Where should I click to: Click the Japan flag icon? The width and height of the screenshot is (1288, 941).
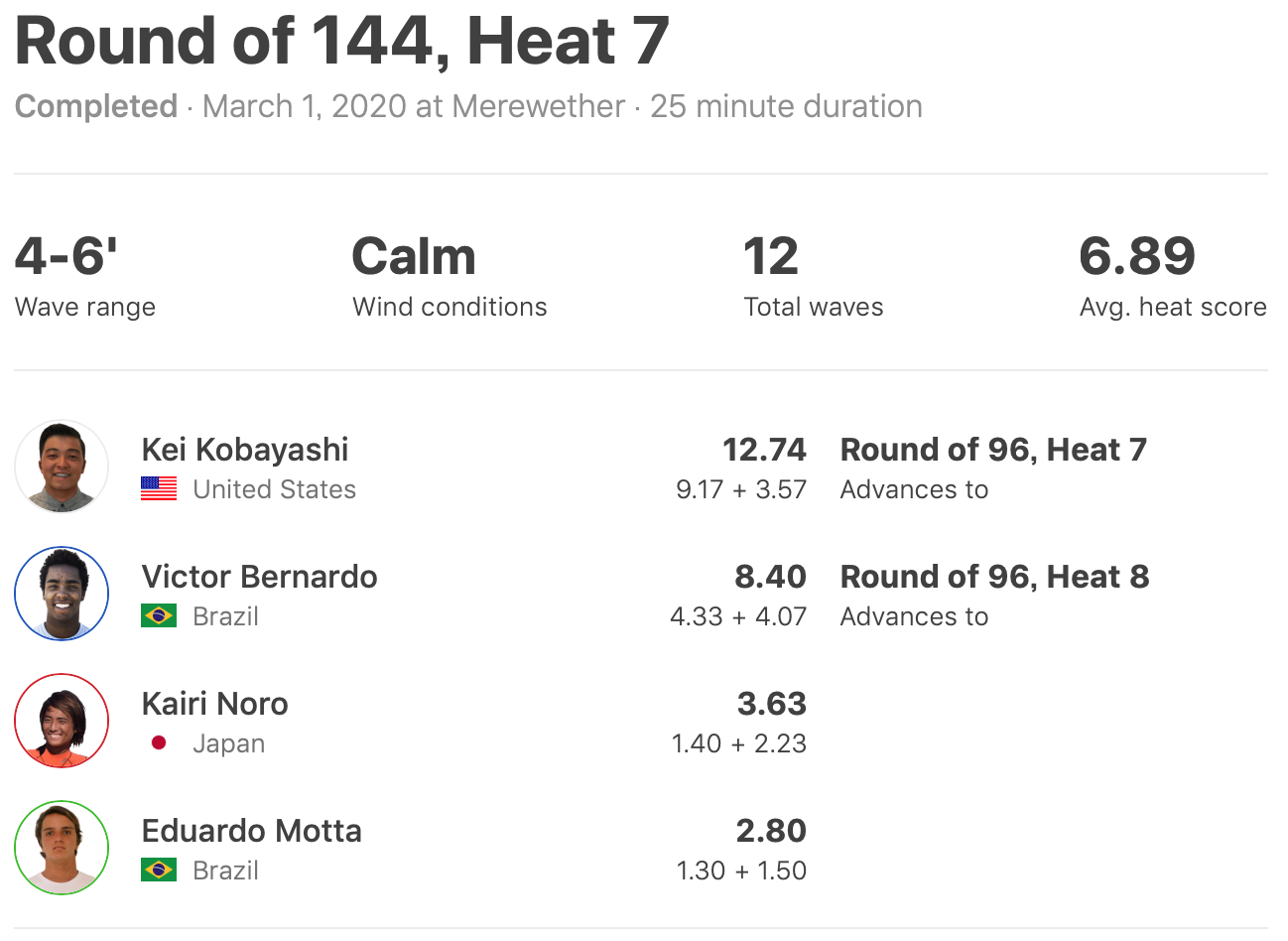click(159, 743)
